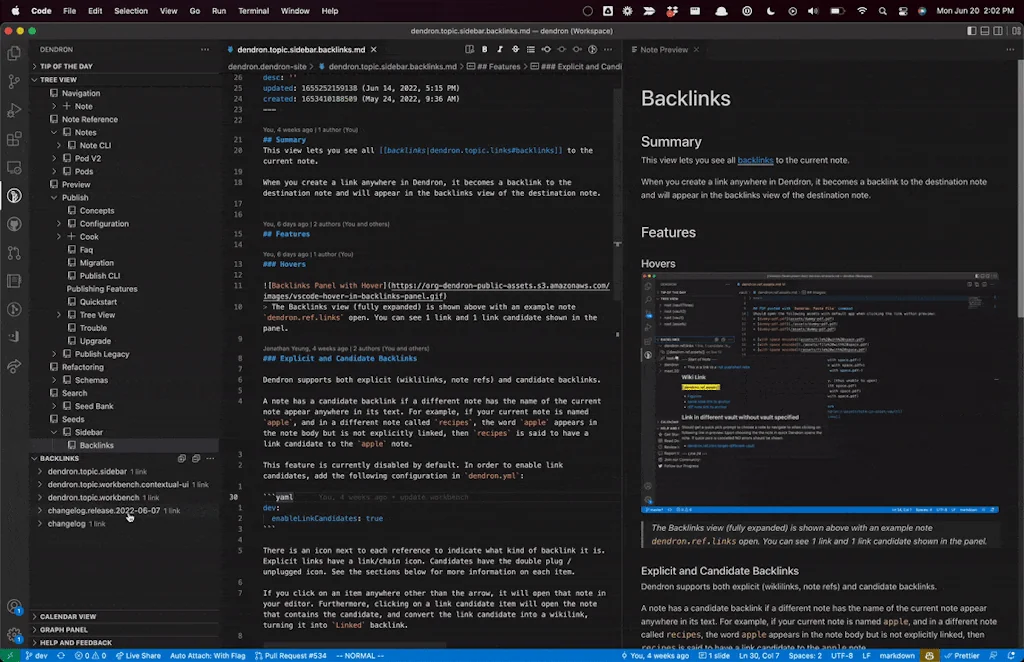The image size is (1024, 662).
Task: Apply italic formatting from the editor toolbar
Action: pos(500,48)
